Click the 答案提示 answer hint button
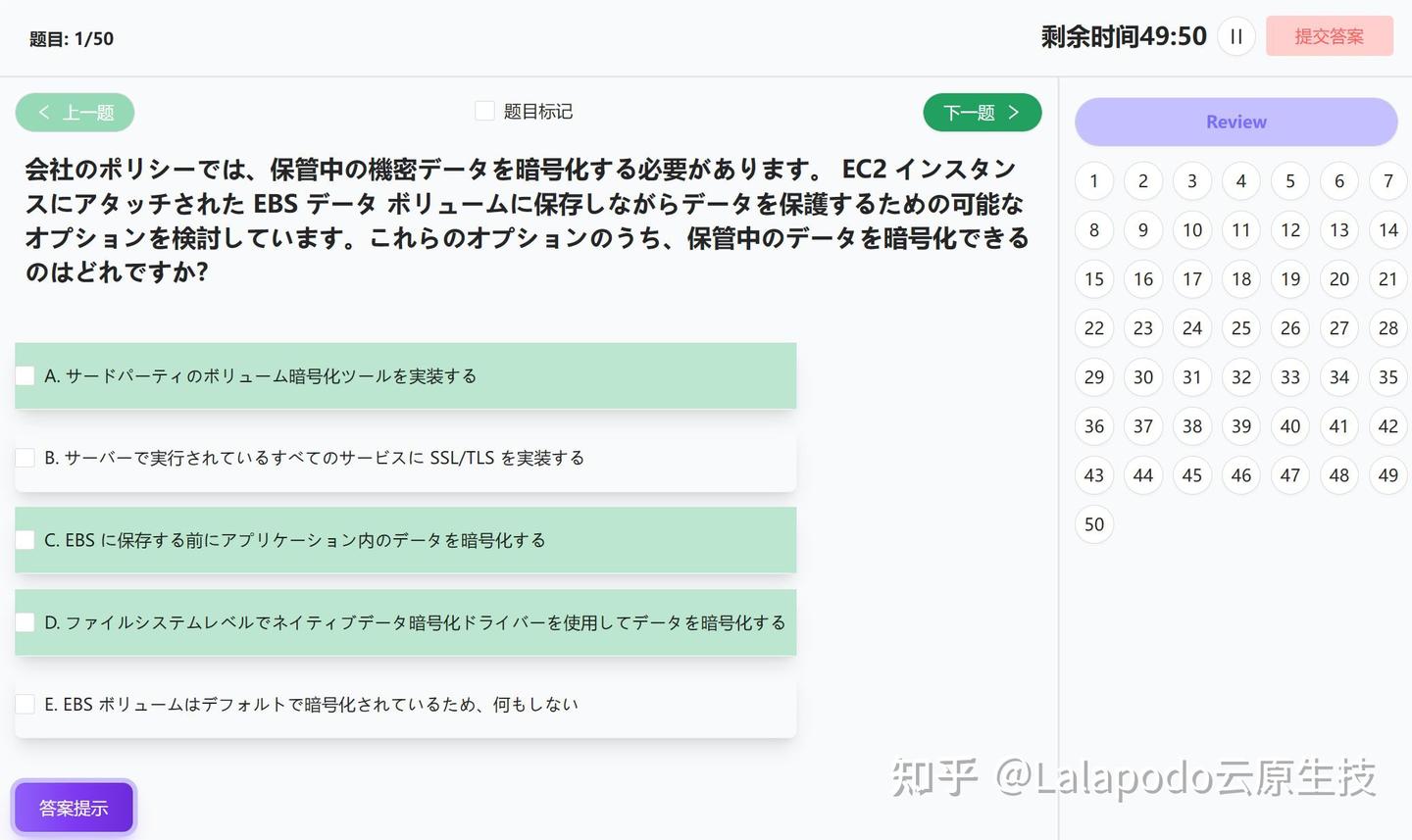This screenshot has height=840, width=1412. [74, 807]
